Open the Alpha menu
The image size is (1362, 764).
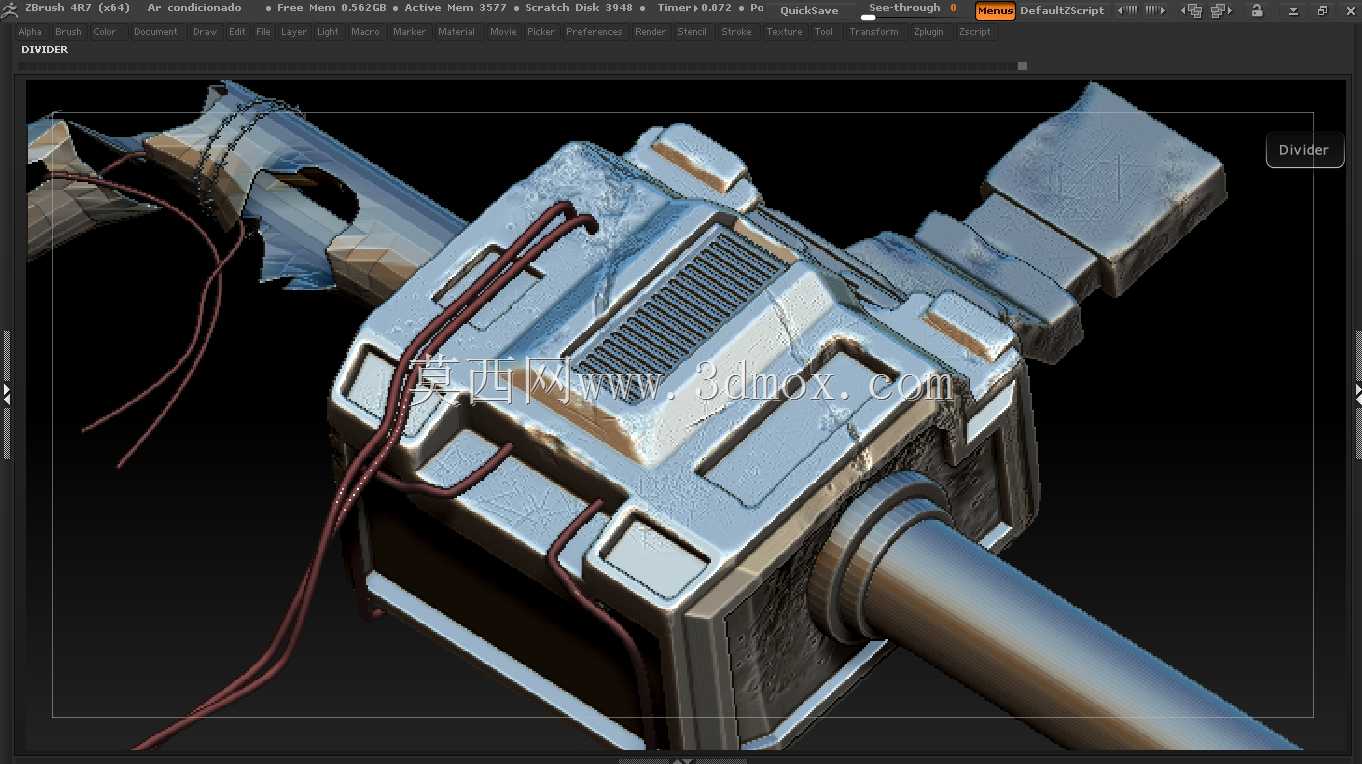[31, 32]
